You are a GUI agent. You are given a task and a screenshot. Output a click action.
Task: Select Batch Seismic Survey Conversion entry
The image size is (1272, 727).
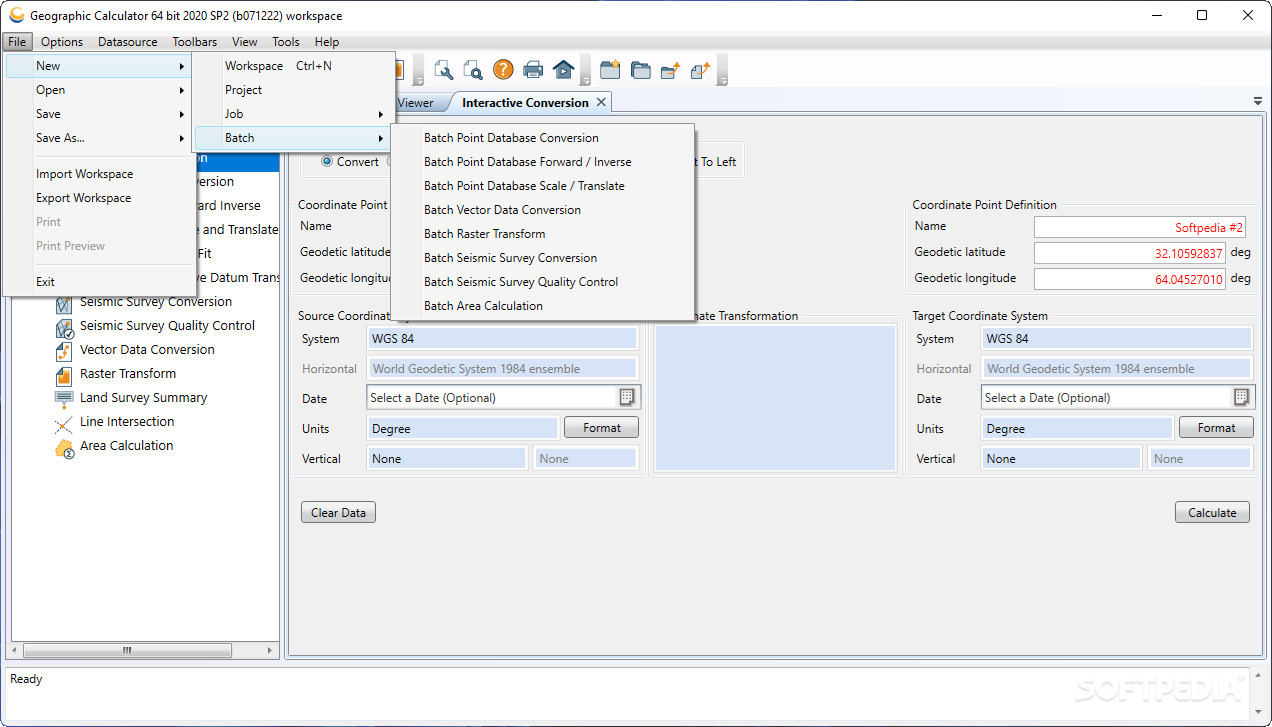[542, 258]
